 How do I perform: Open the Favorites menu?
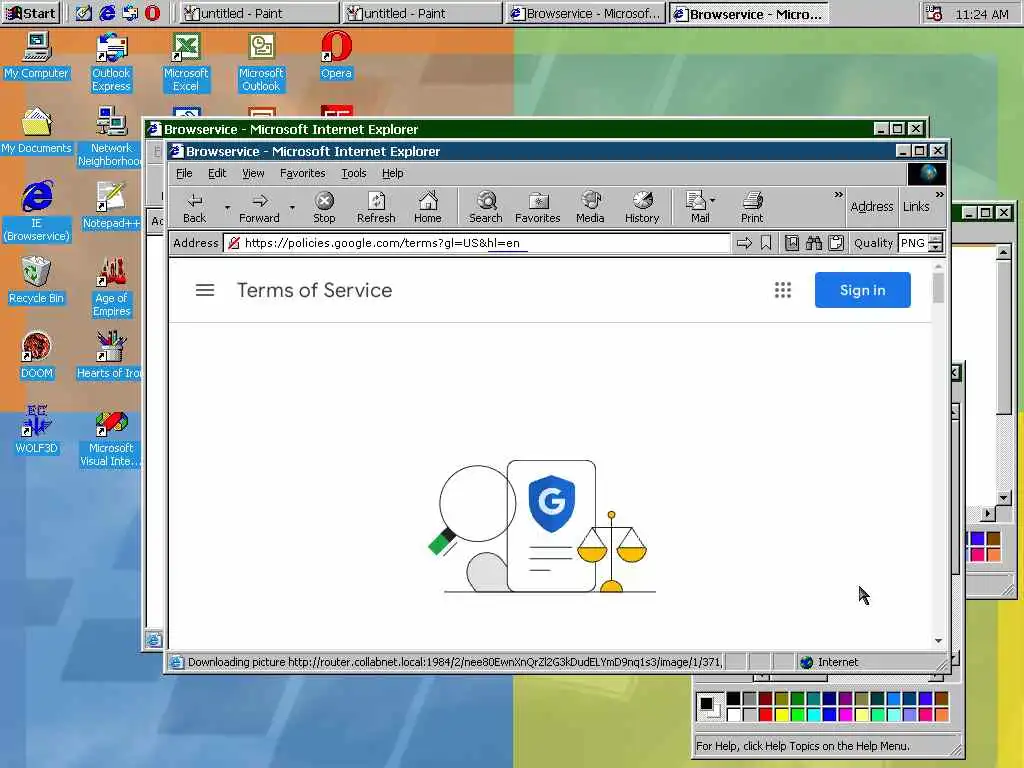point(302,173)
